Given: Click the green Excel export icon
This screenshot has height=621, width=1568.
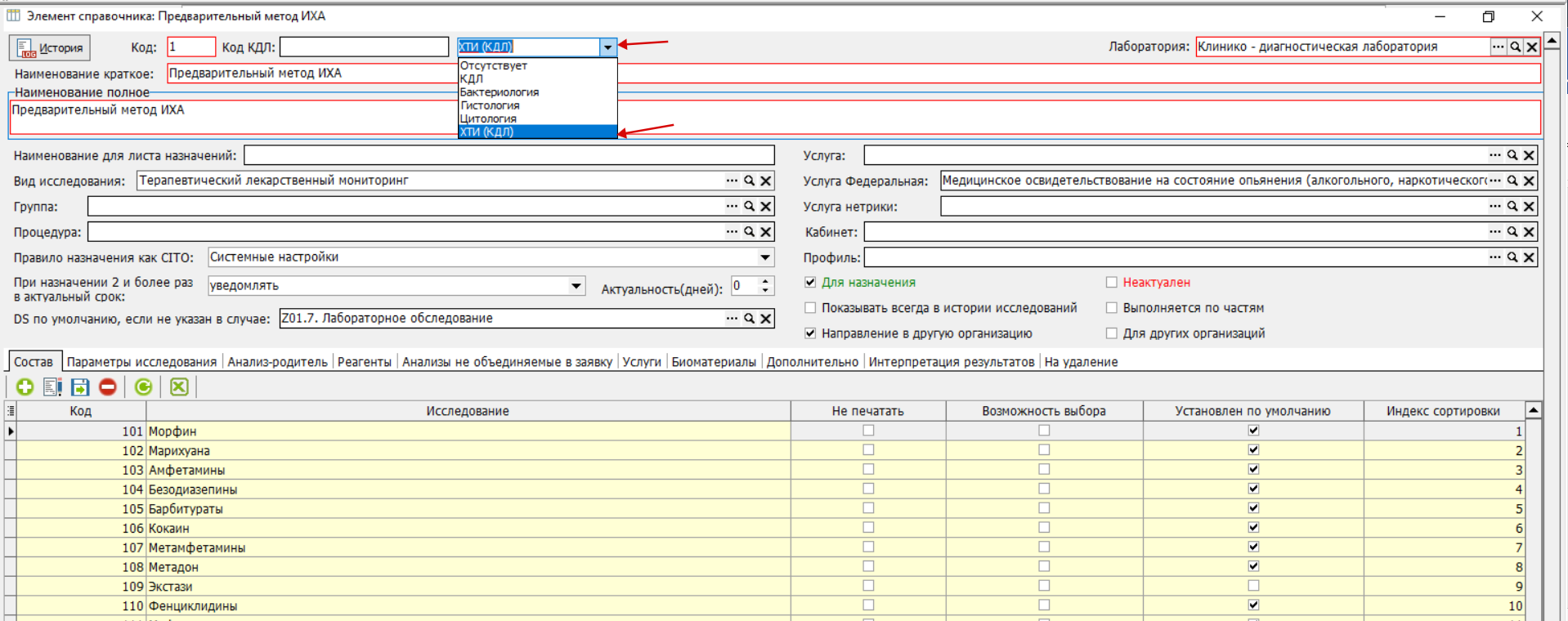Looking at the screenshot, I should pos(179,387).
